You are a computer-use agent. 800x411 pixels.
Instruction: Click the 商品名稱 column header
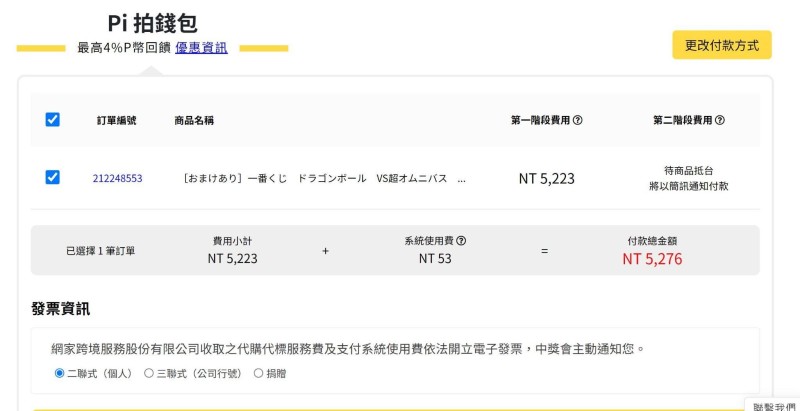pyautogui.click(x=194, y=120)
